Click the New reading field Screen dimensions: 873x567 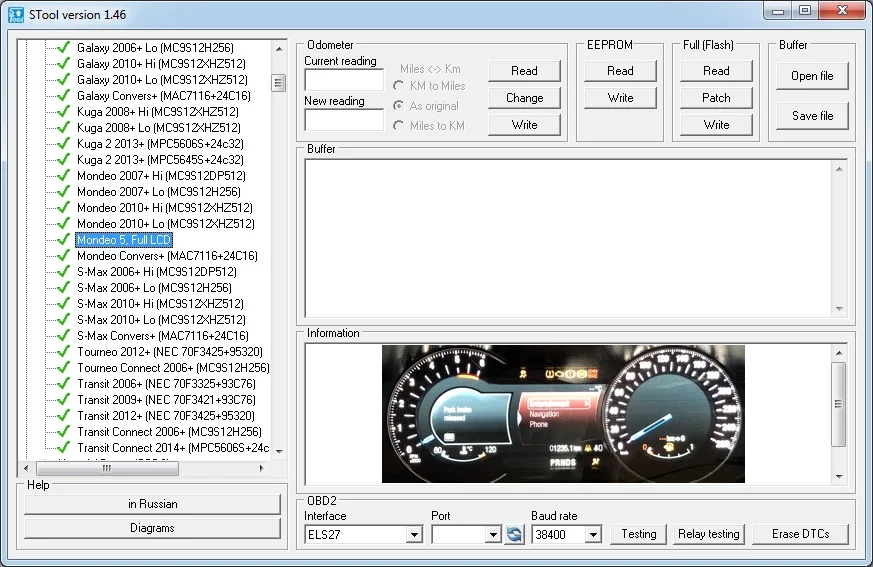pos(344,120)
